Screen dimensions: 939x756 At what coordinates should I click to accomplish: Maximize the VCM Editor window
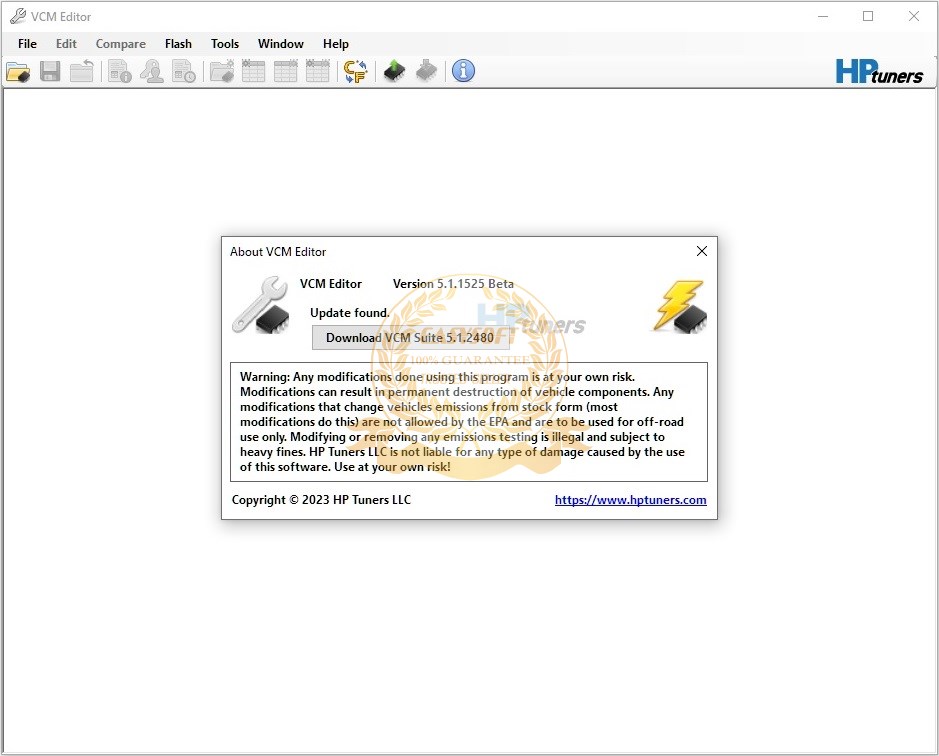(x=868, y=16)
